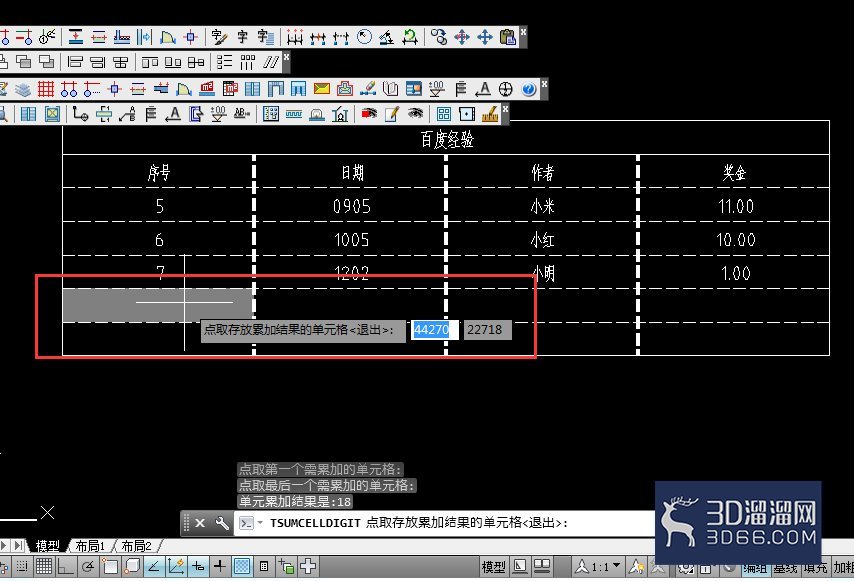Click the linked rings icon
The image size is (854, 581).
(438, 37)
